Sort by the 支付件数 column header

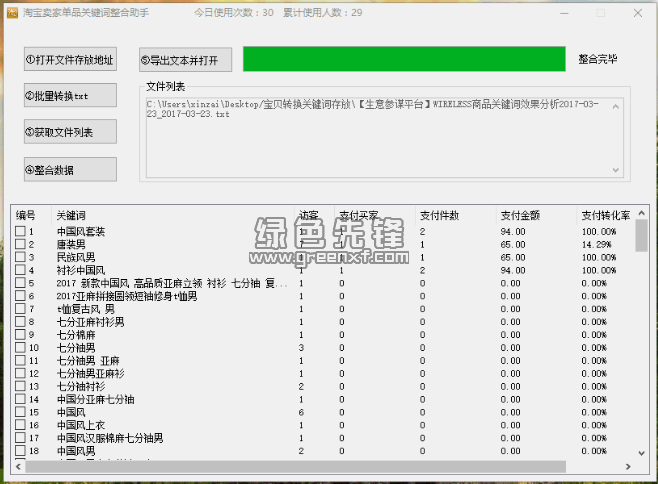pyautogui.click(x=455, y=215)
